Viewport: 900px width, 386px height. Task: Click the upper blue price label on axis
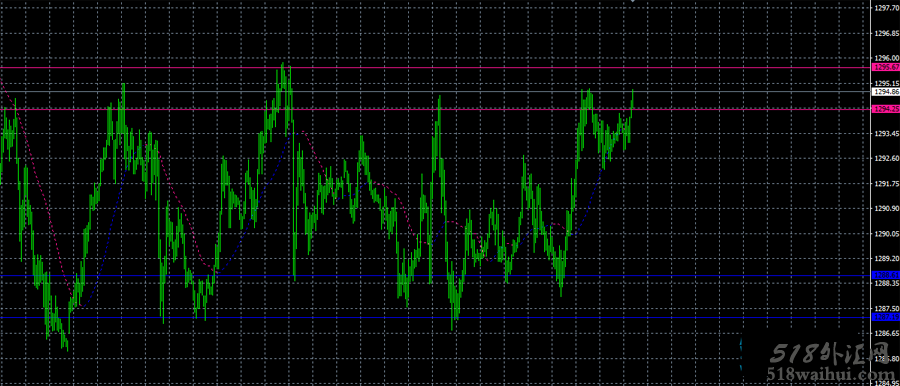click(886, 276)
